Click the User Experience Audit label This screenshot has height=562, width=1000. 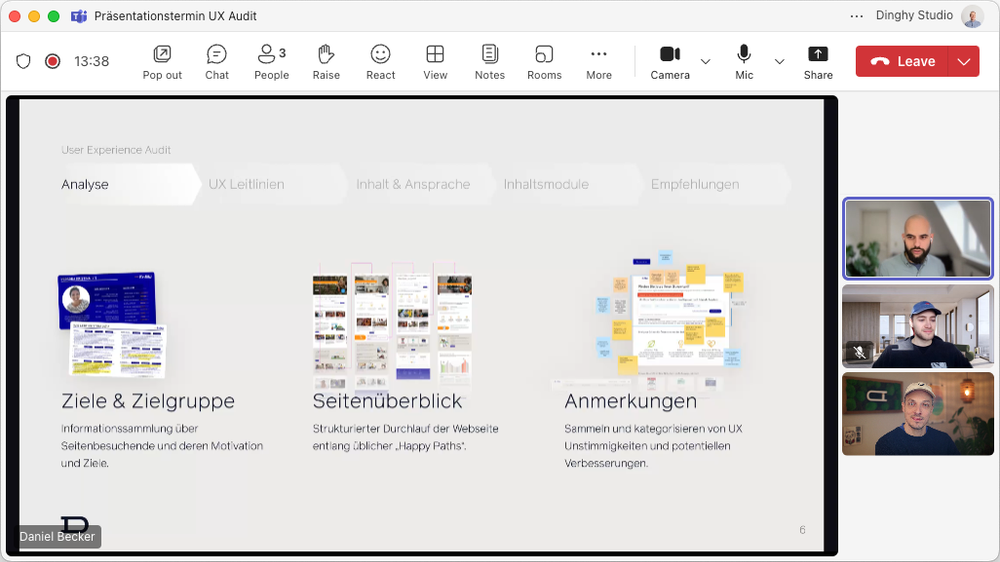(x=116, y=150)
